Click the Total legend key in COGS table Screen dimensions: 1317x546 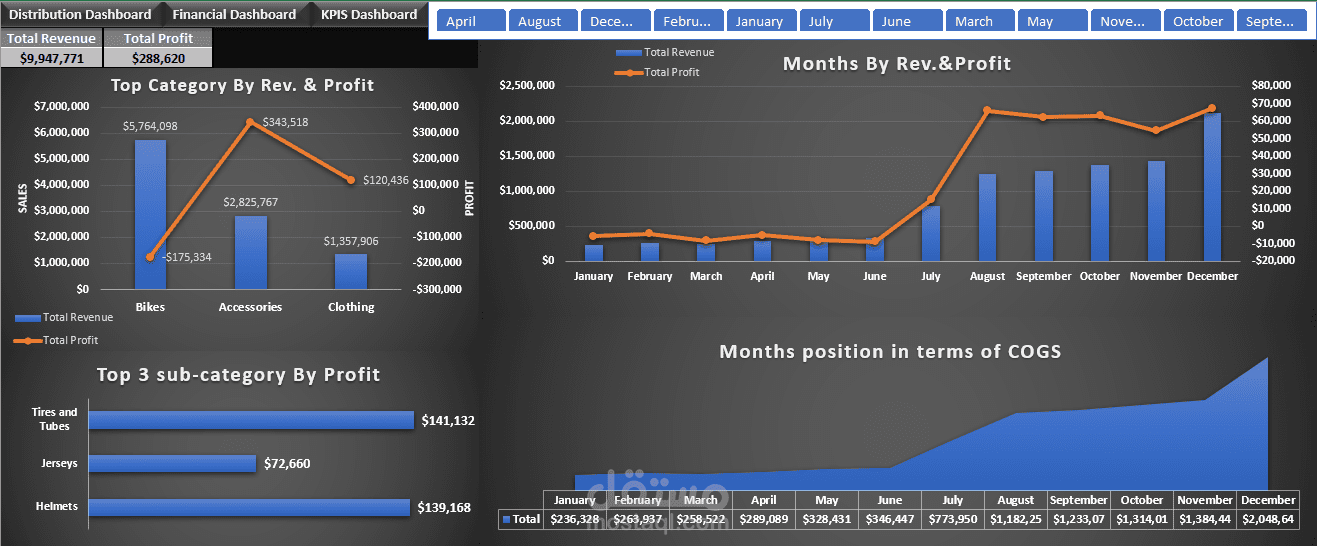(x=520, y=519)
